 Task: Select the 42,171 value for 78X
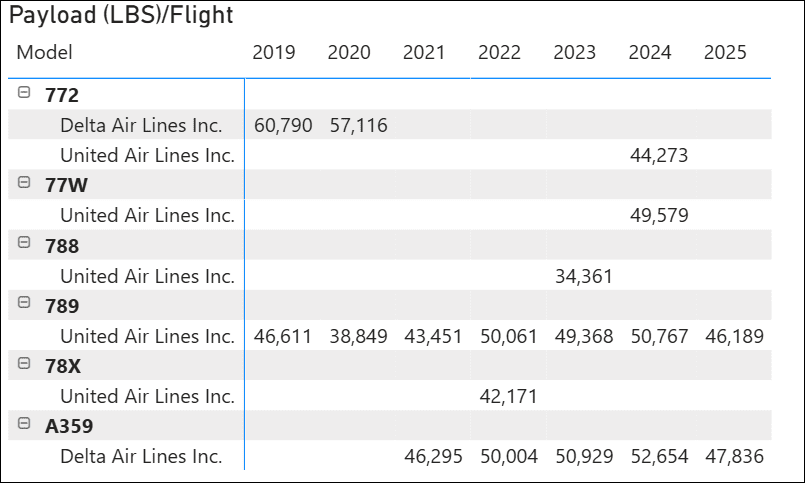click(508, 396)
